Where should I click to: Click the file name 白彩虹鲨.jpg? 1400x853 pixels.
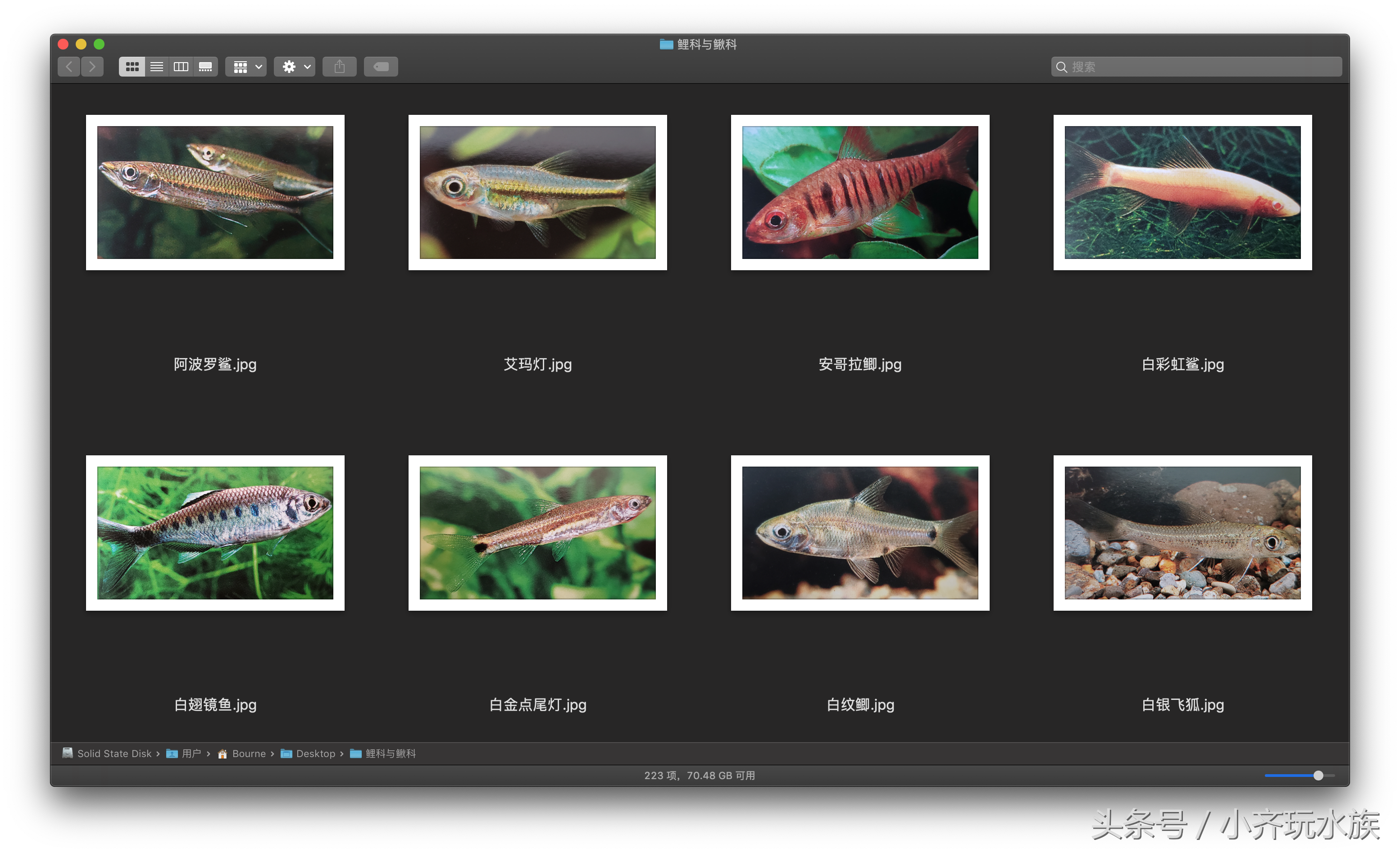[1183, 365]
